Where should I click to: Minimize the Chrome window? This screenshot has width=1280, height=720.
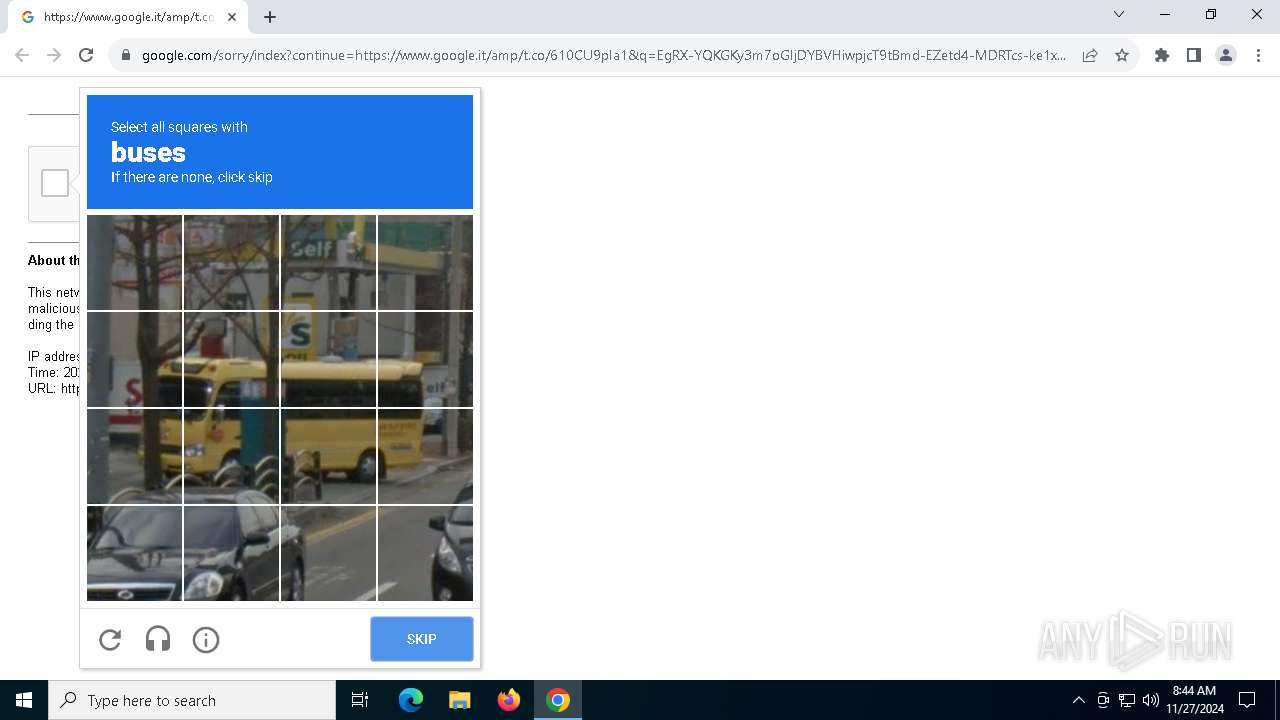(x=1165, y=14)
